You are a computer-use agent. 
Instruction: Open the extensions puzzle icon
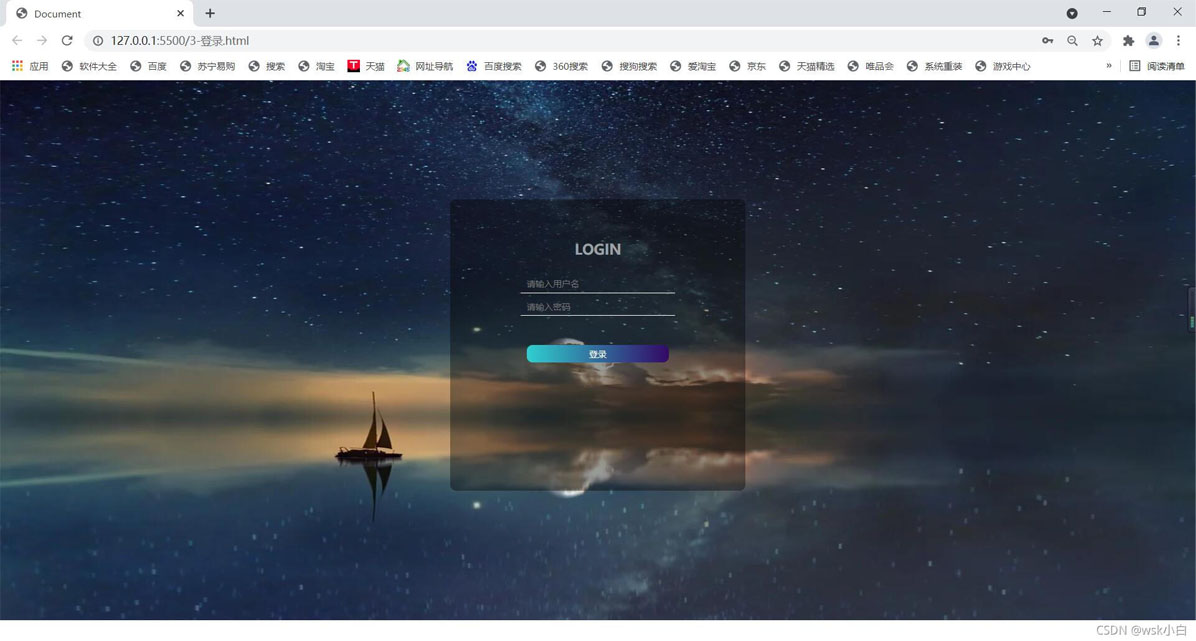coord(1128,42)
